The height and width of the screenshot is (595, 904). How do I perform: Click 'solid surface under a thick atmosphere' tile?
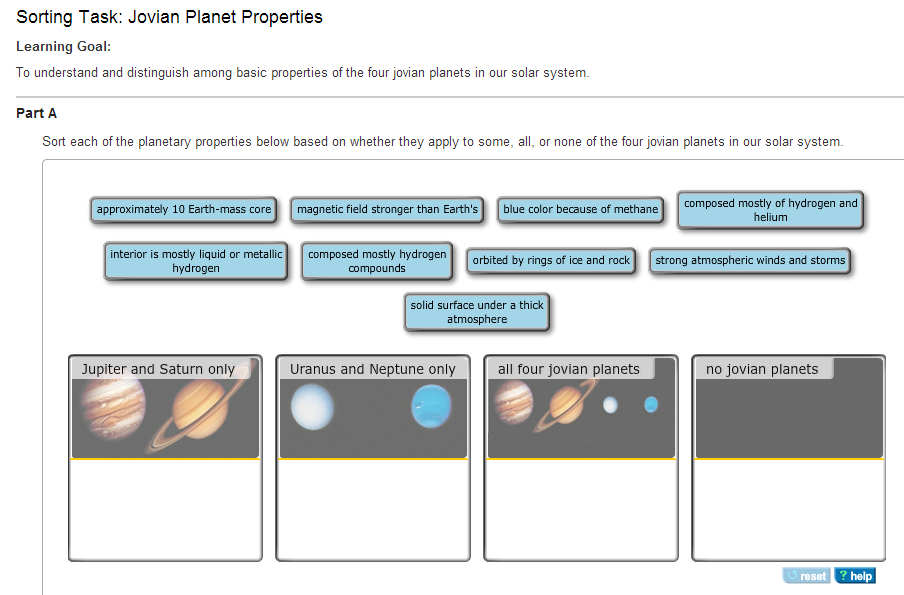pyautogui.click(x=477, y=312)
